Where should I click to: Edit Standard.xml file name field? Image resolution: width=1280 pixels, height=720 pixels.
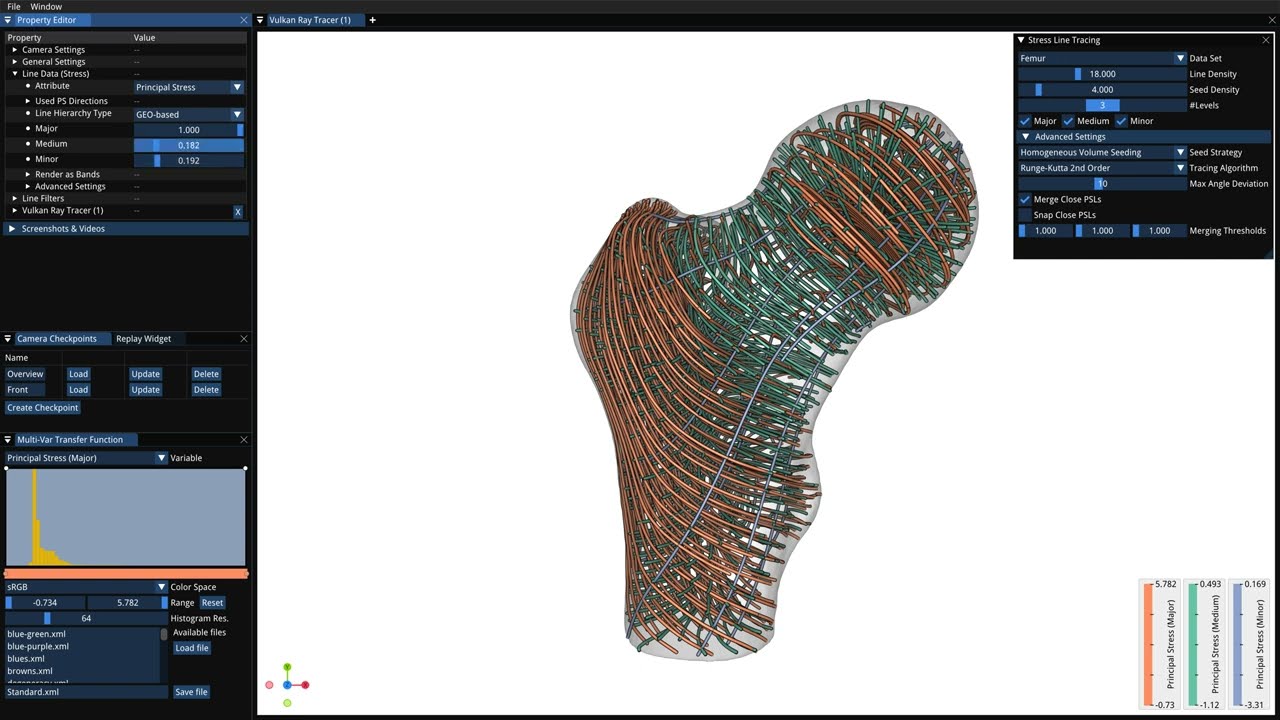click(86, 692)
